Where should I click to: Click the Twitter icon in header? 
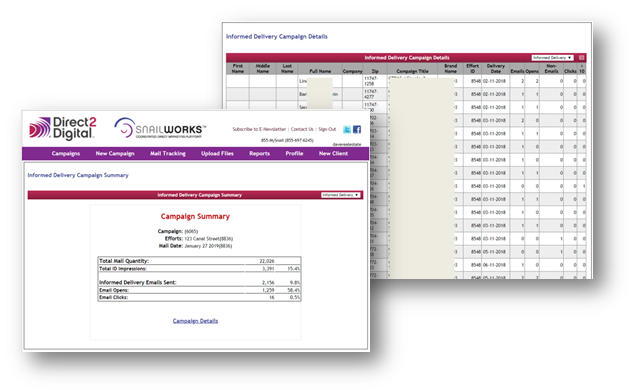pyautogui.click(x=347, y=129)
